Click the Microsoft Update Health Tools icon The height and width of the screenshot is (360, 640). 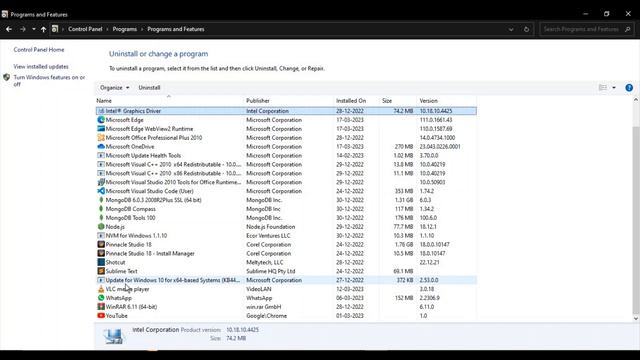pyautogui.click(x=101, y=156)
